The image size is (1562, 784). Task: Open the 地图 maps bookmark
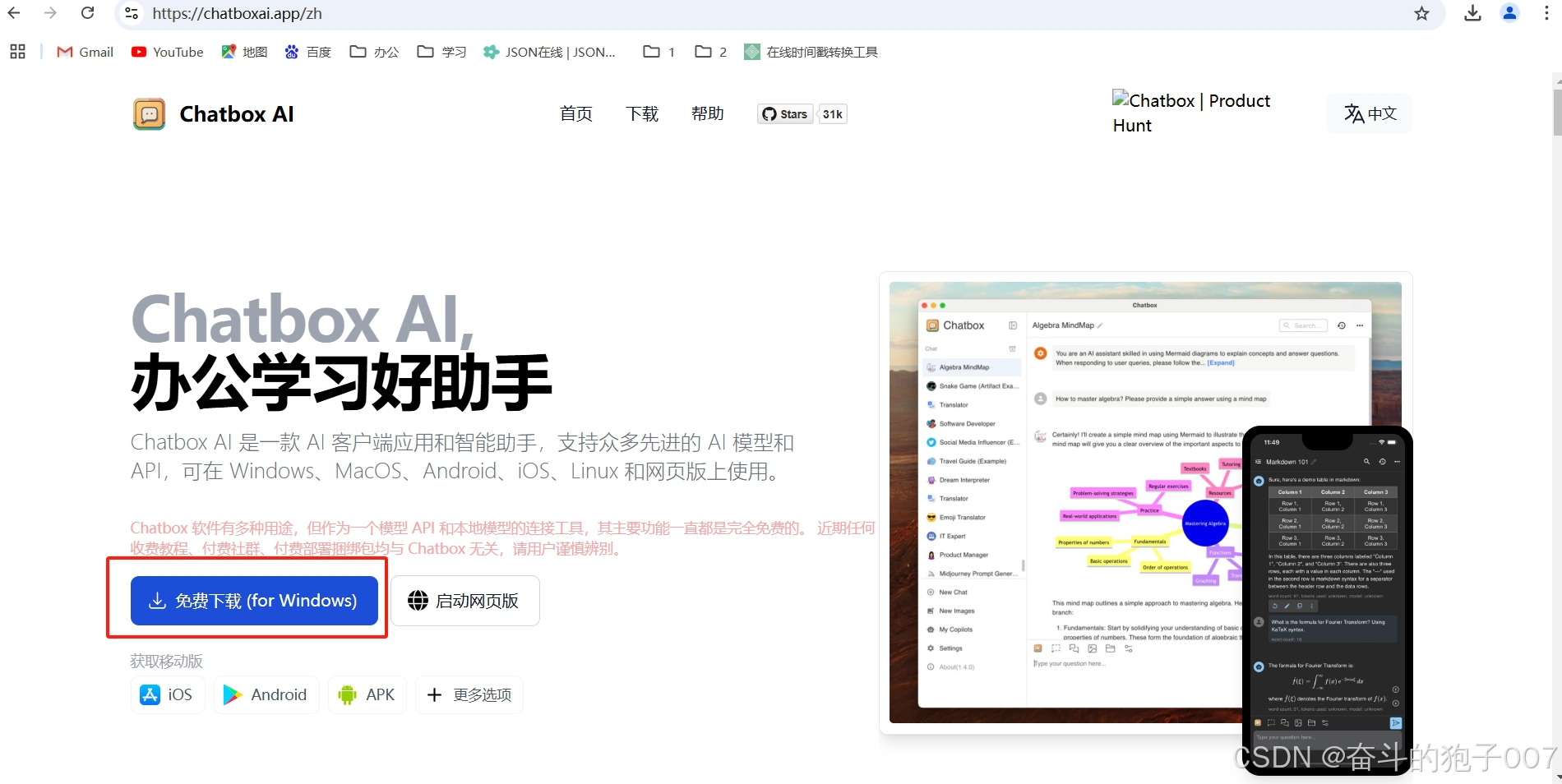(245, 52)
